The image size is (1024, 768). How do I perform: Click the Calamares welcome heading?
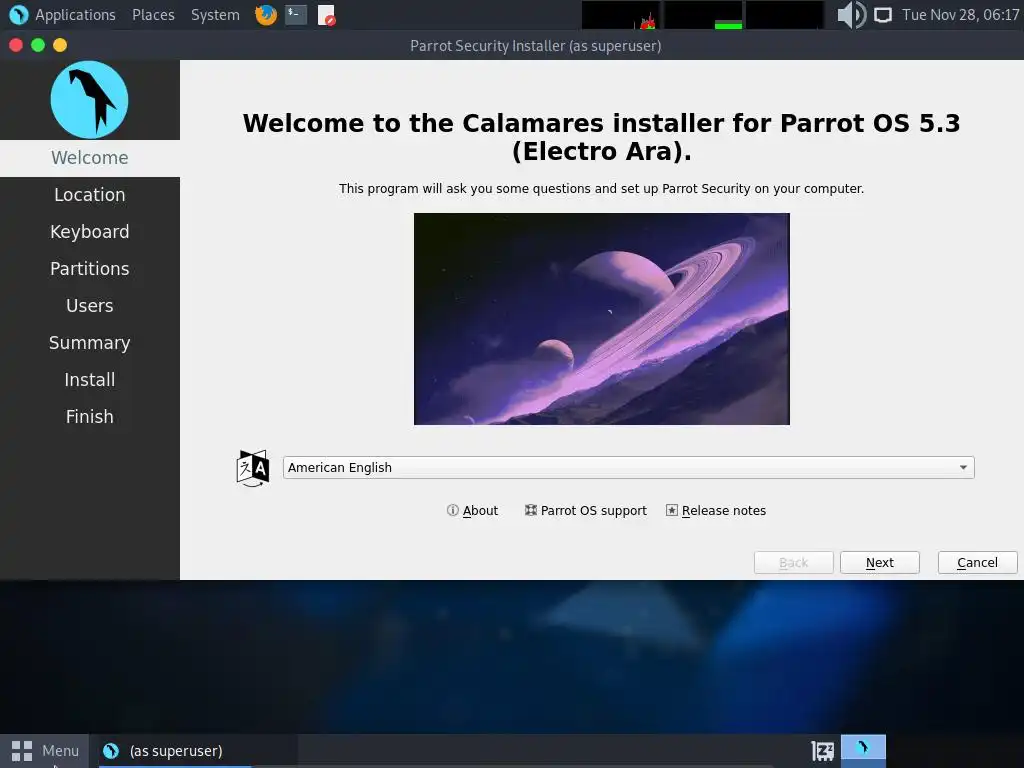[601, 137]
